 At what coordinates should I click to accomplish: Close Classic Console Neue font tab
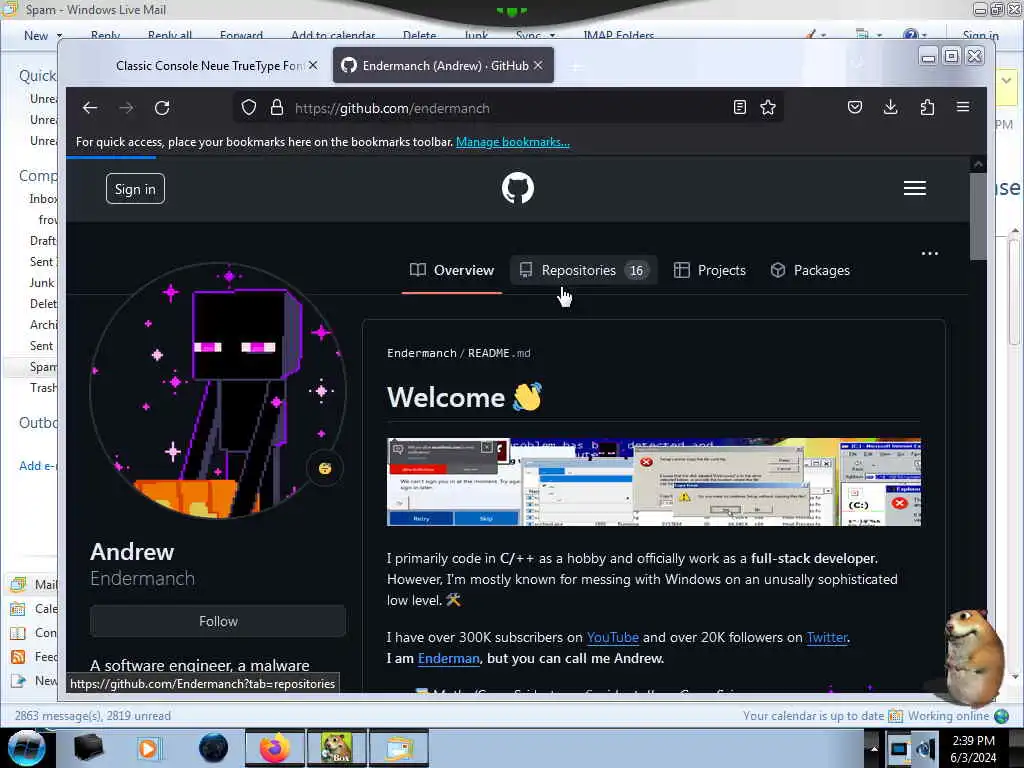click(x=313, y=65)
